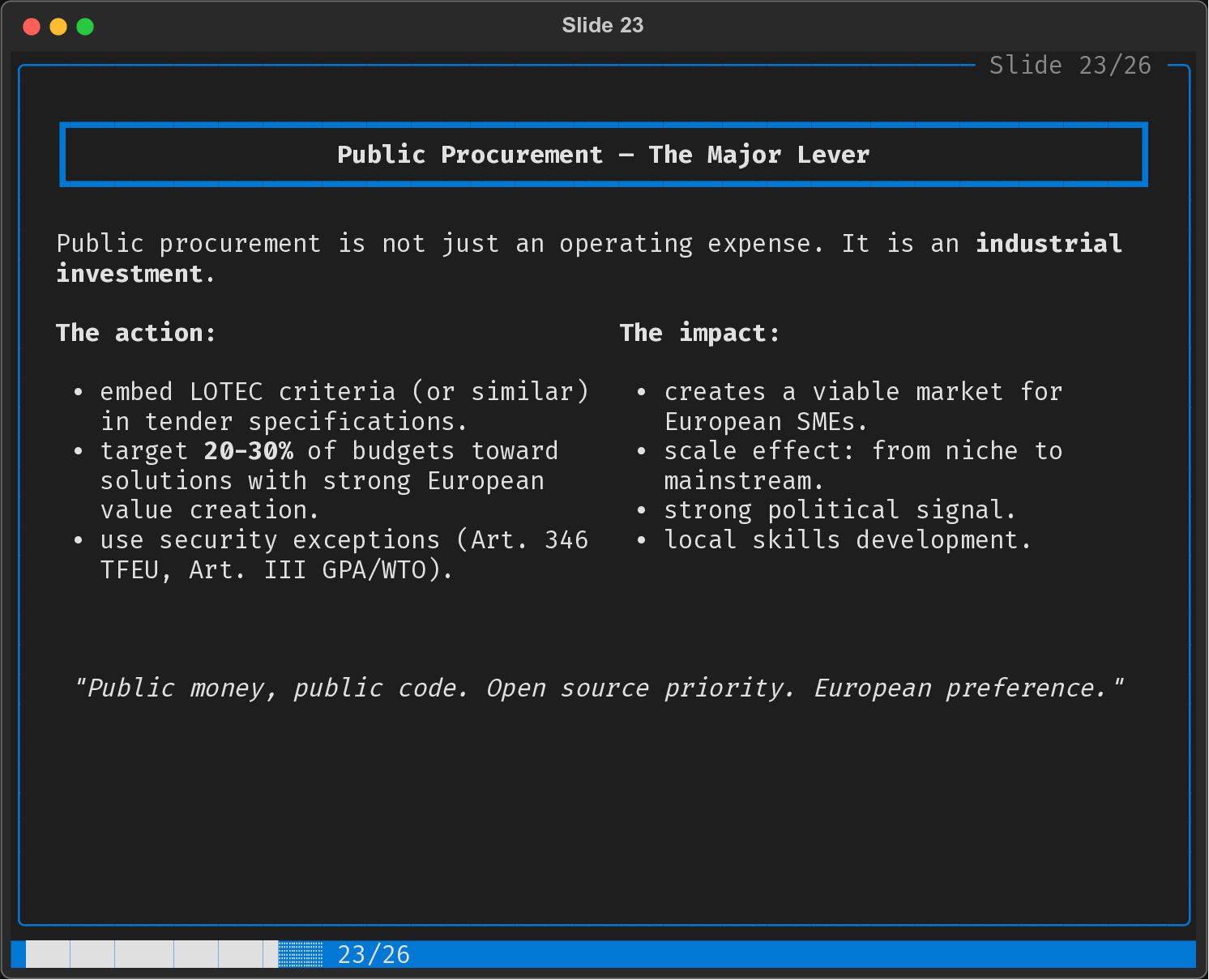1209x980 pixels.
Task: Click the yellow minimize window button
Action: click(58, 27)
